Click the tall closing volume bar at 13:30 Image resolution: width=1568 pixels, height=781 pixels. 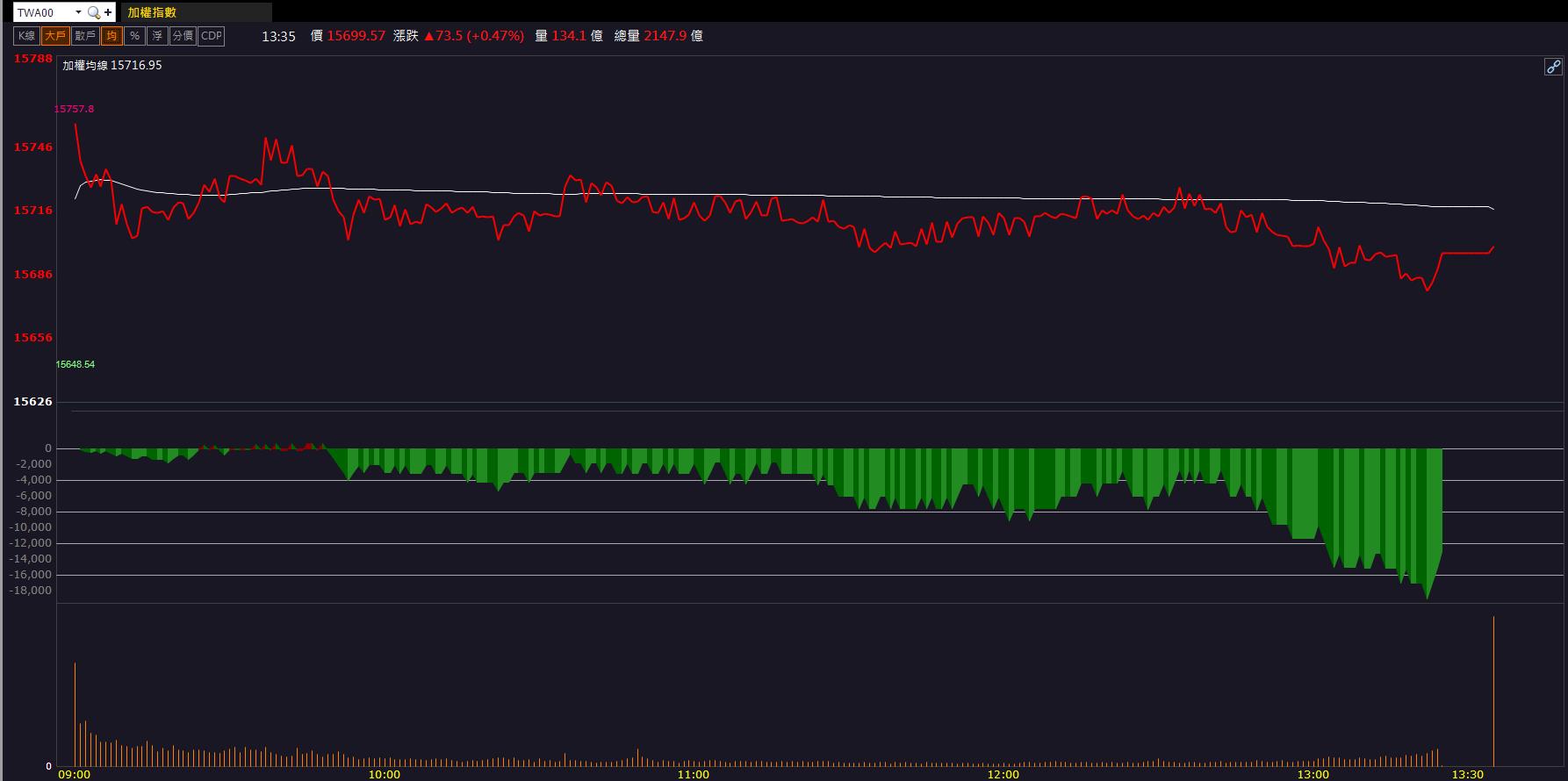click(1493, 691)
